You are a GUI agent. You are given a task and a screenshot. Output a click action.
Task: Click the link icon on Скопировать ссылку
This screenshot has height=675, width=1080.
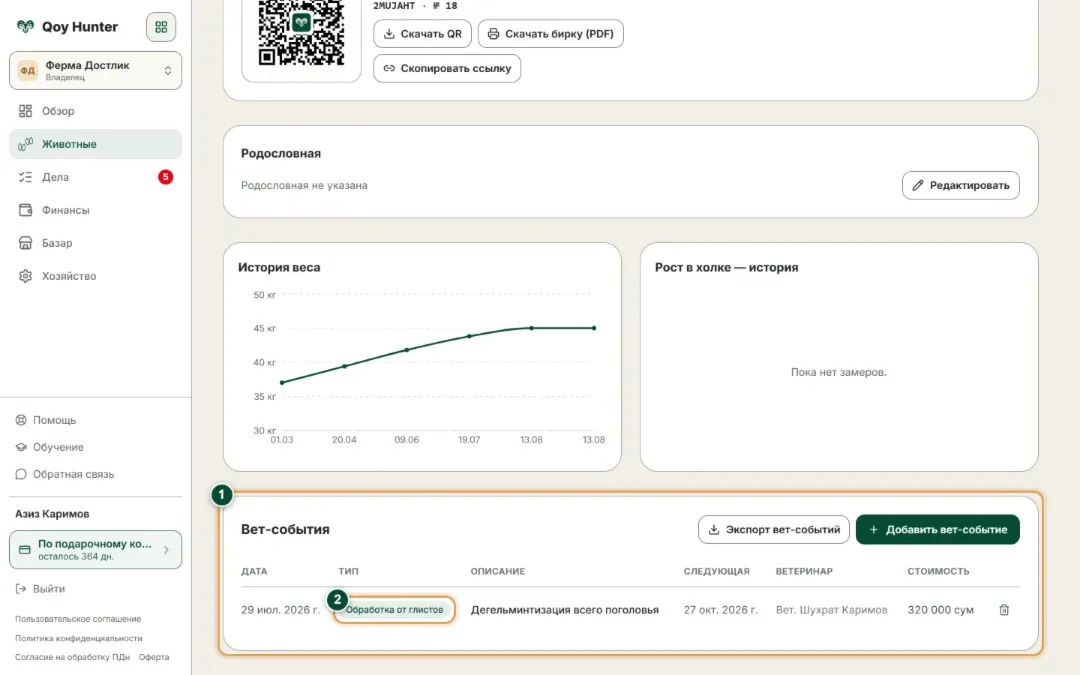389,68
